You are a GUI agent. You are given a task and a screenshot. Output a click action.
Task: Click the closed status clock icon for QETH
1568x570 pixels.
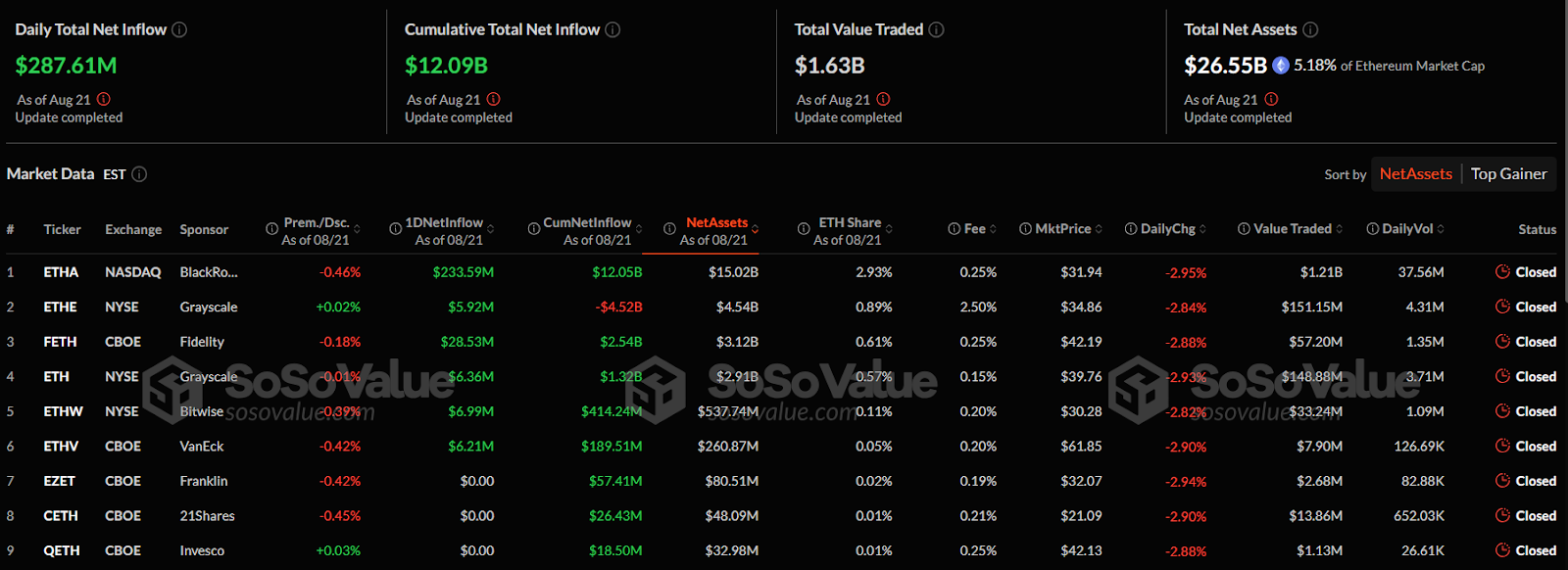pyautogui.click(x=1502, y=550)
